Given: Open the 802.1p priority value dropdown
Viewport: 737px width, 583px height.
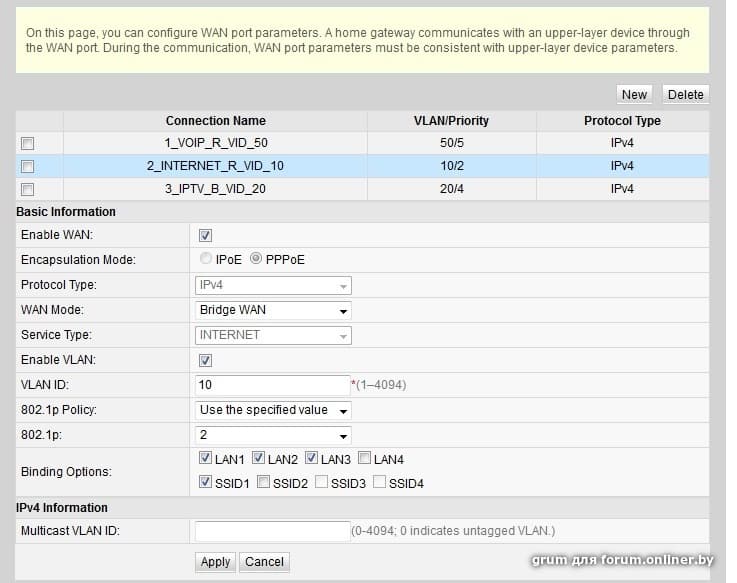Looking at the screenshot, I should (x=273, y=435).
